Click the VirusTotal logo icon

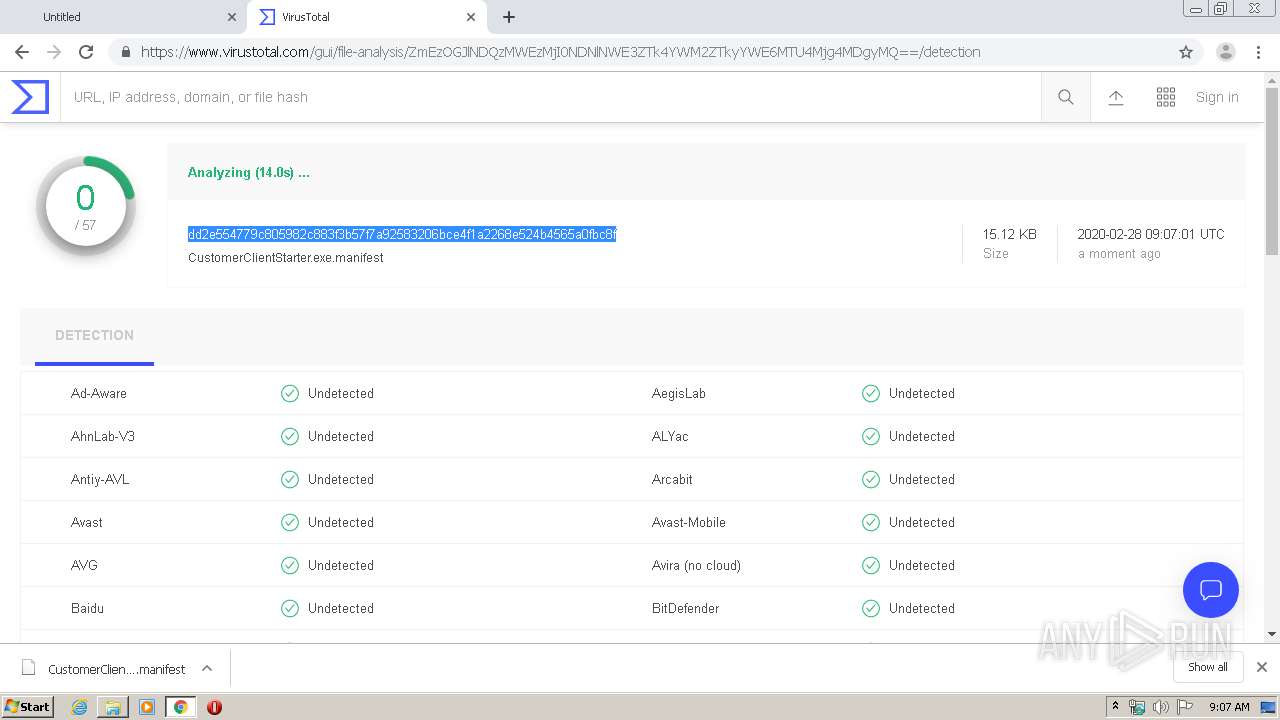(x=30, y=97)
